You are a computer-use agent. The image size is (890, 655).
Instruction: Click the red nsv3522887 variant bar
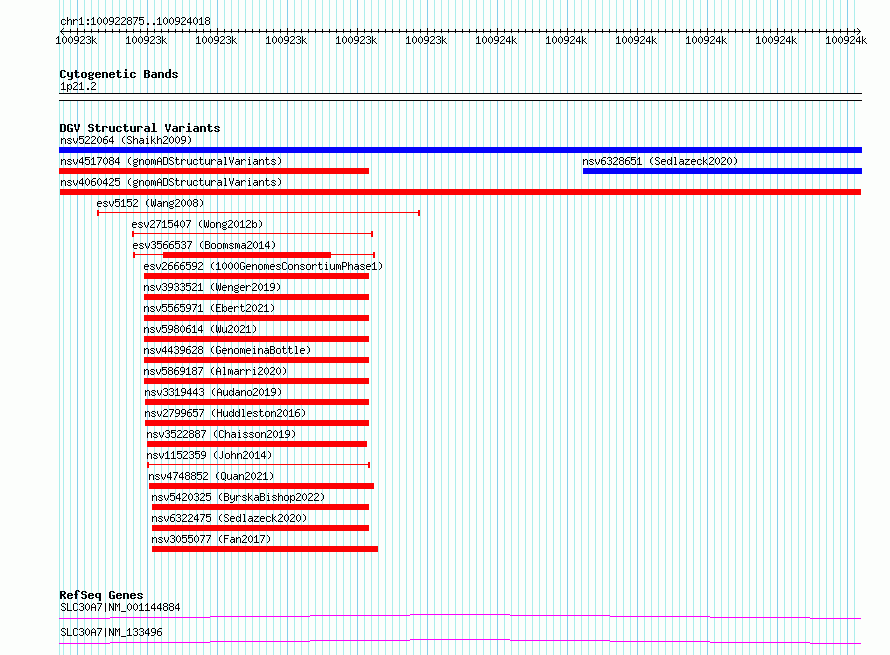coord(257,444)
